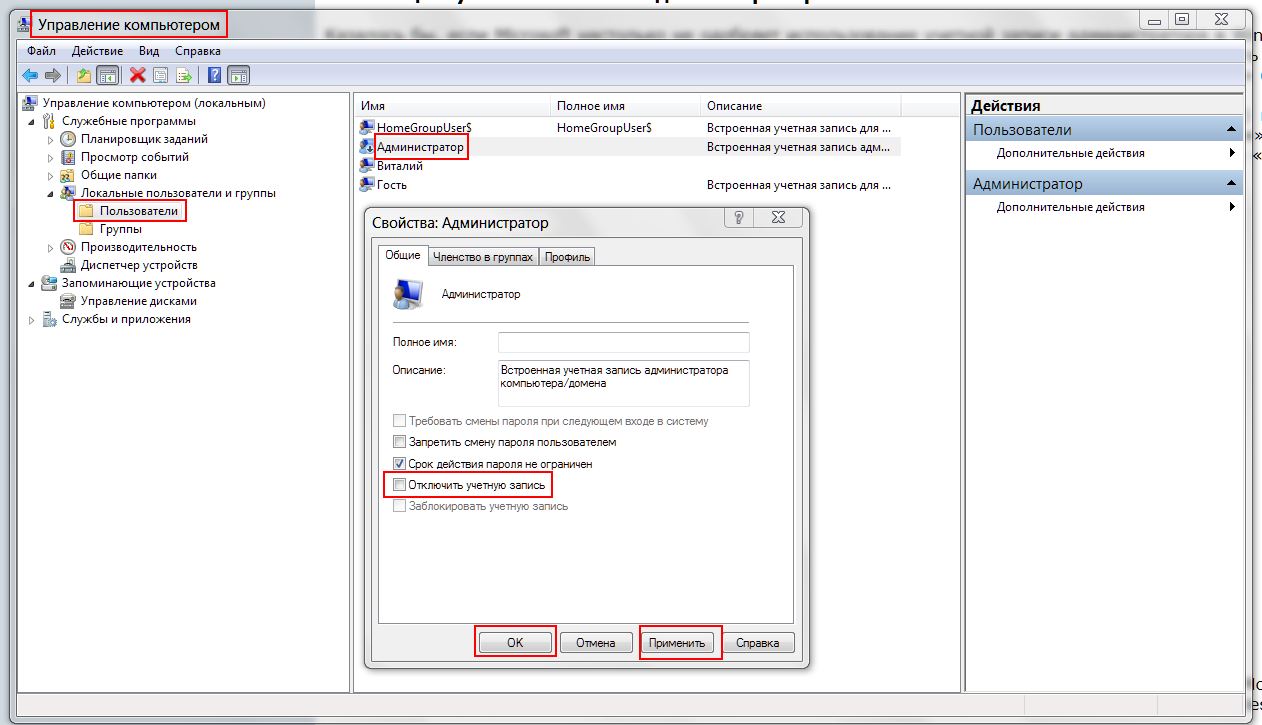This screenshot has width=1262, height=725.
Task: Uncheck Срок действия пароля не ограничен
Action: (400, 464)
